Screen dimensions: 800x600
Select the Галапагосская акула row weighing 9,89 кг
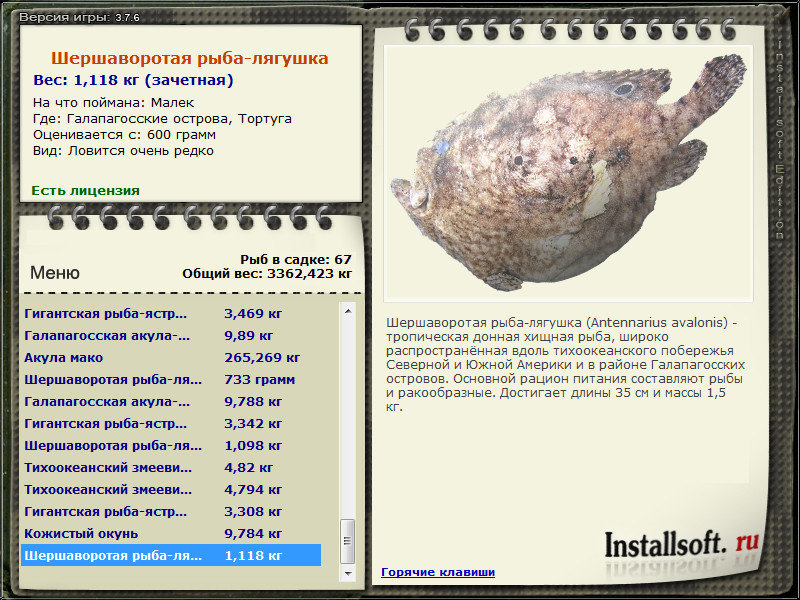click(171, 336)
